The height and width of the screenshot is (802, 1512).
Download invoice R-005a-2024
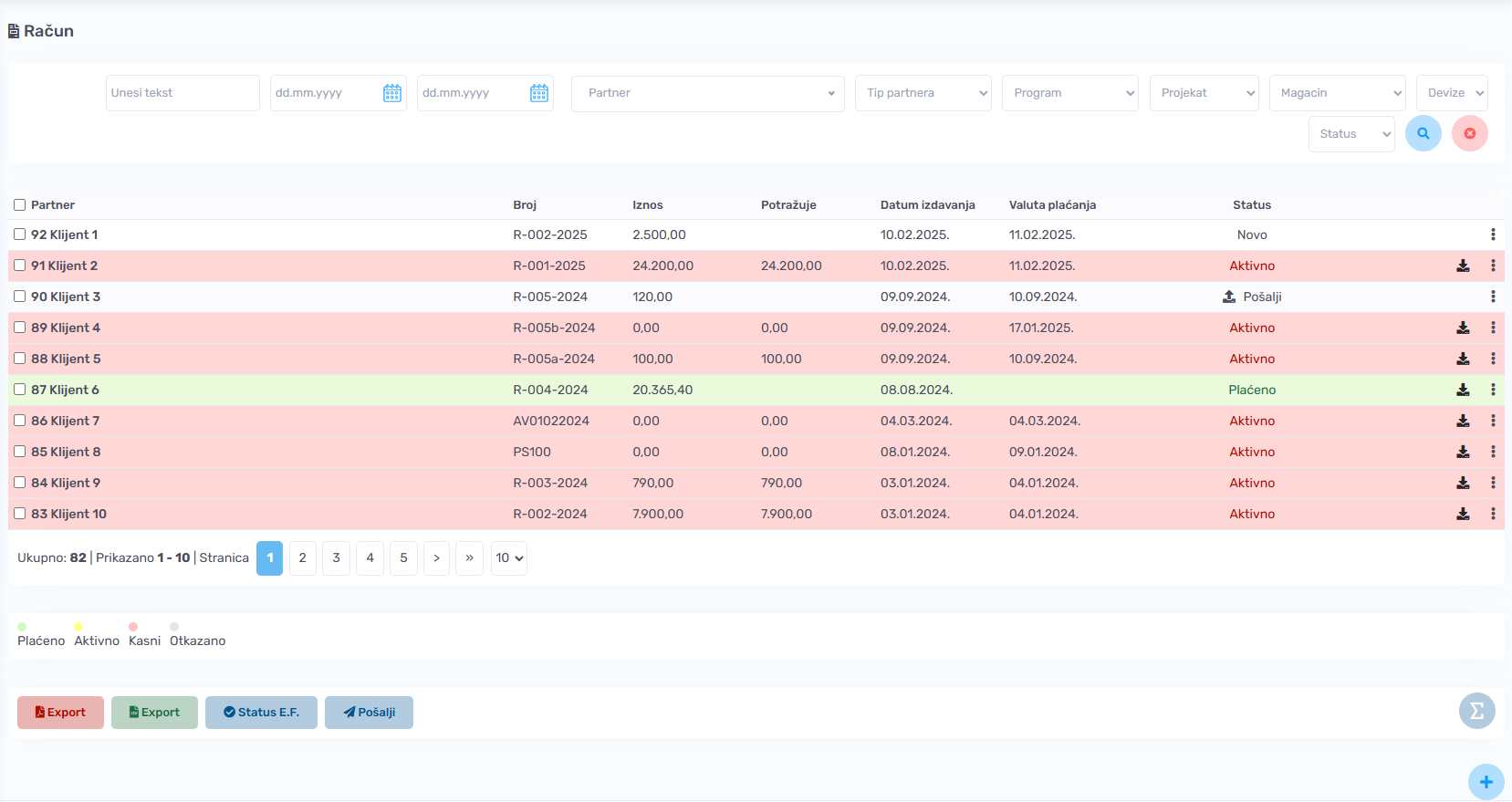coord(1463,359)
